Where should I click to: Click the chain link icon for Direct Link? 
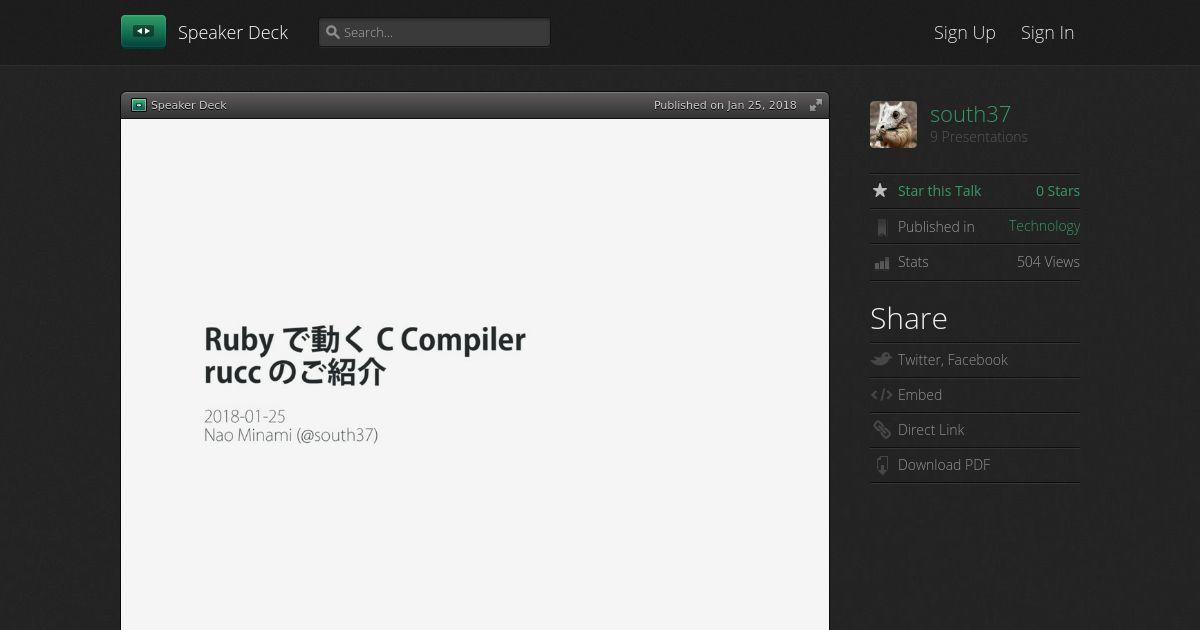click(x=881, y=430)
